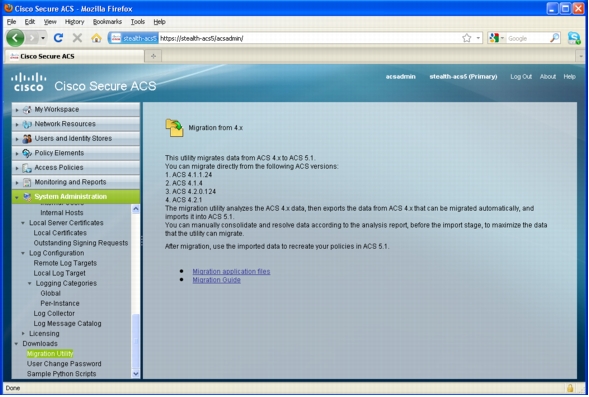
Task: Click the search magnifier icon
Action: pyautogui.click(x=554, y=38)
